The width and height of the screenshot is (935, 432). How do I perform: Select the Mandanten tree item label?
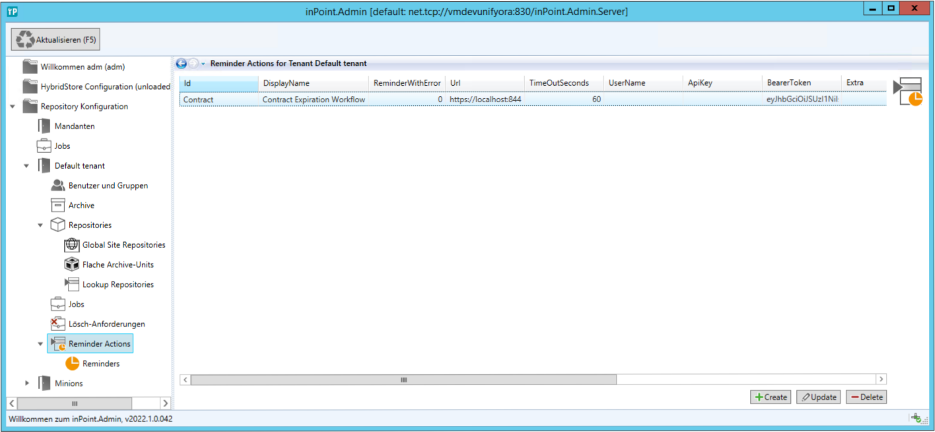(x=75, y=126)
